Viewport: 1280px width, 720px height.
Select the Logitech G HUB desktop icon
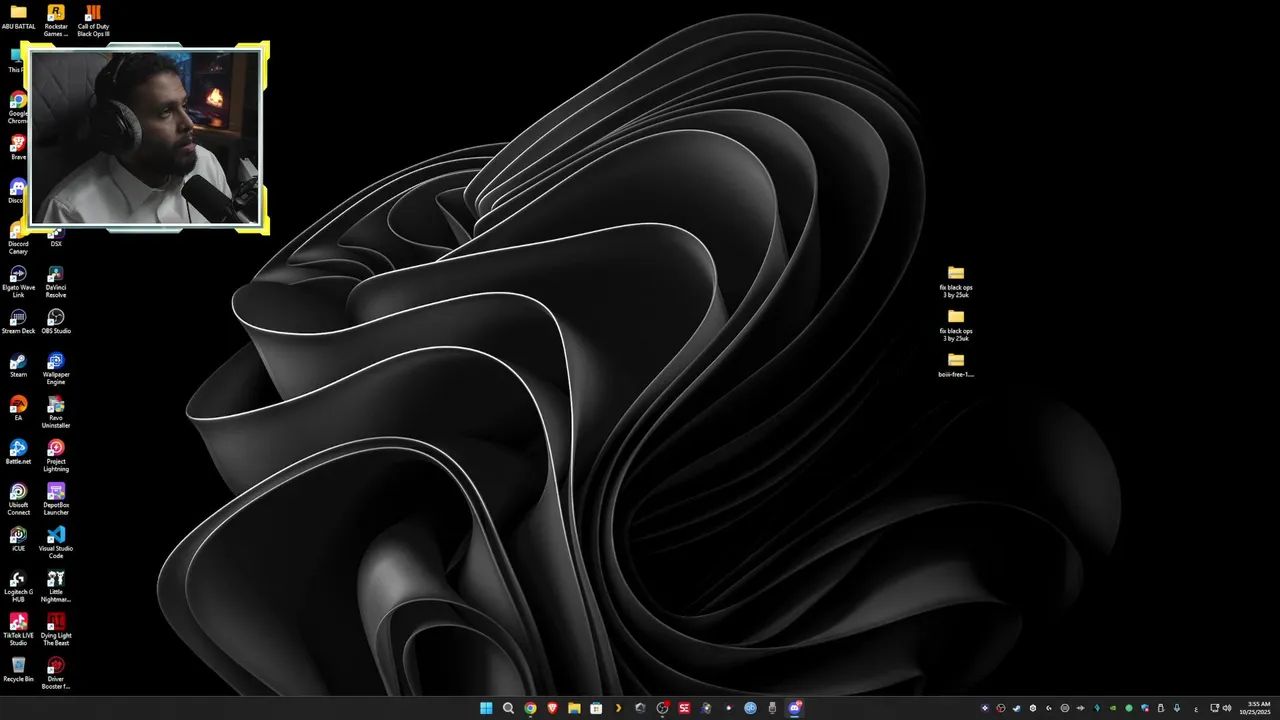[18, 586]
